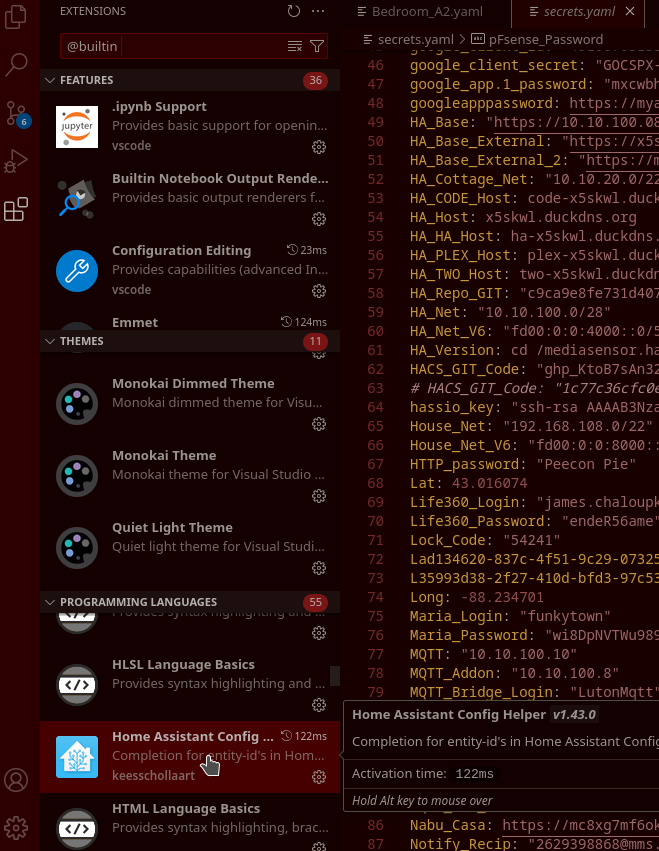This screenshot has height=851, width=659.
Task: Open manage gear for Quiet Light Theme
Action: click(319, 568)
